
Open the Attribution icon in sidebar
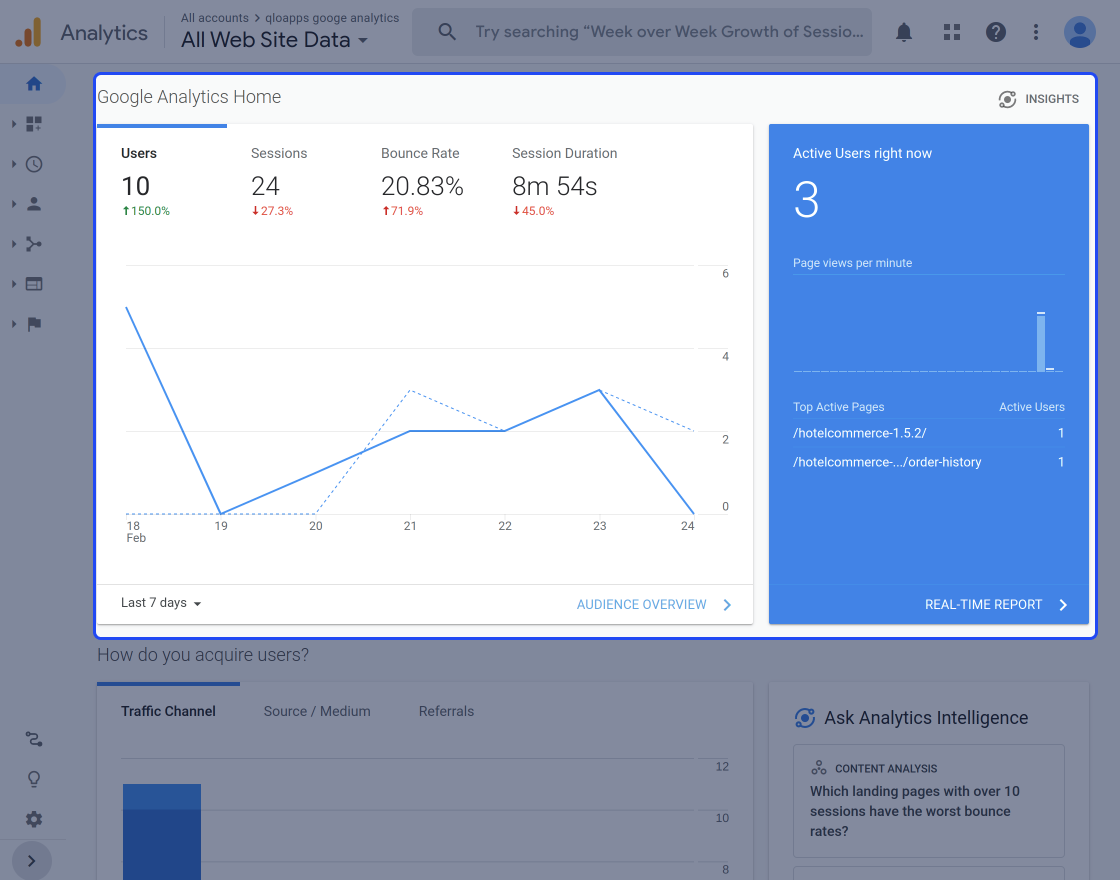pyautogui.click(x=34, y=739)
